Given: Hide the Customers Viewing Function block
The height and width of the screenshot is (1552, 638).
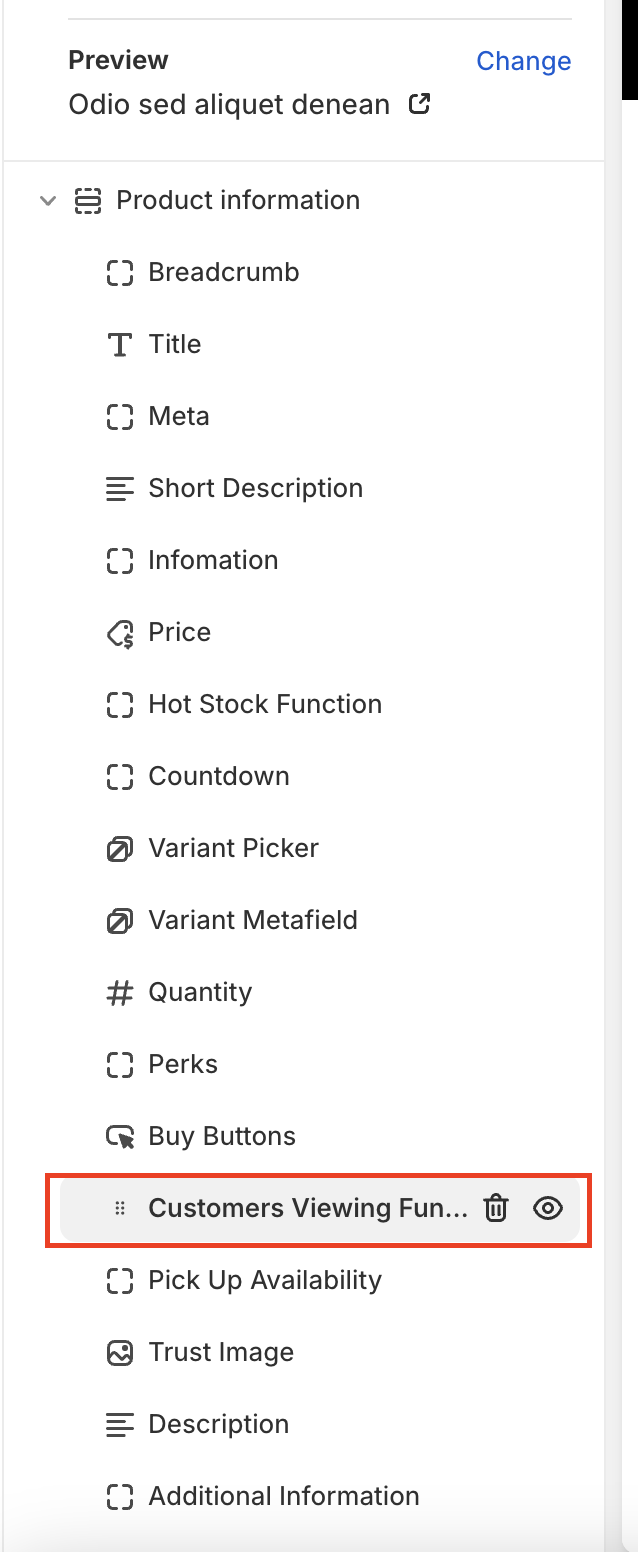Looking at the screenshot, I should click(548, 1208).
